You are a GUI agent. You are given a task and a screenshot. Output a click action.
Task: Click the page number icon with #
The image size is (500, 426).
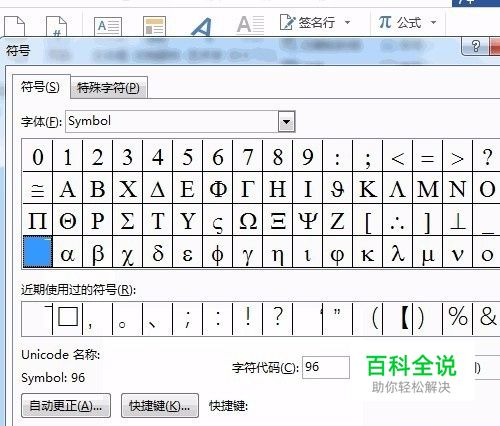[x=57, y=27]
